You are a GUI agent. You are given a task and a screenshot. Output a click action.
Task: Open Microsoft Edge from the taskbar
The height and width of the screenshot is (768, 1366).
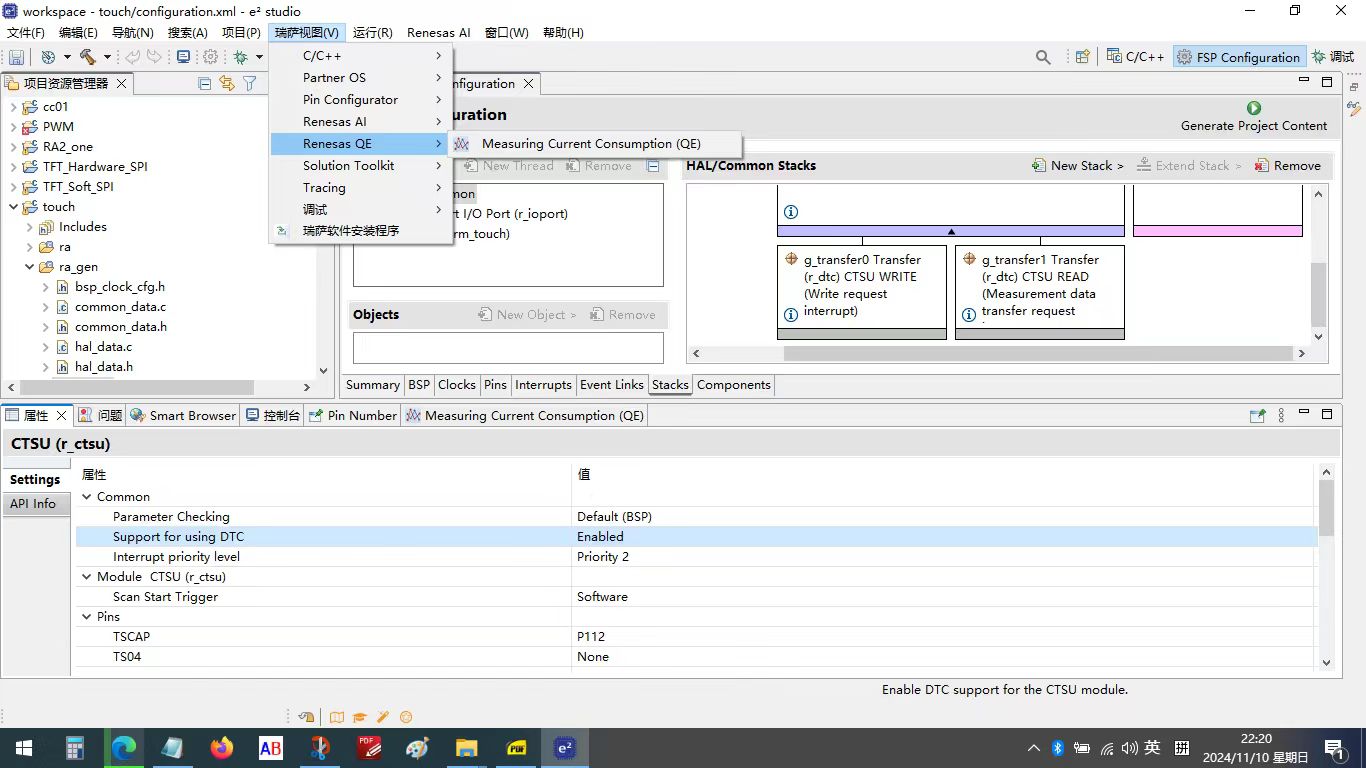[x=124, y=747]
